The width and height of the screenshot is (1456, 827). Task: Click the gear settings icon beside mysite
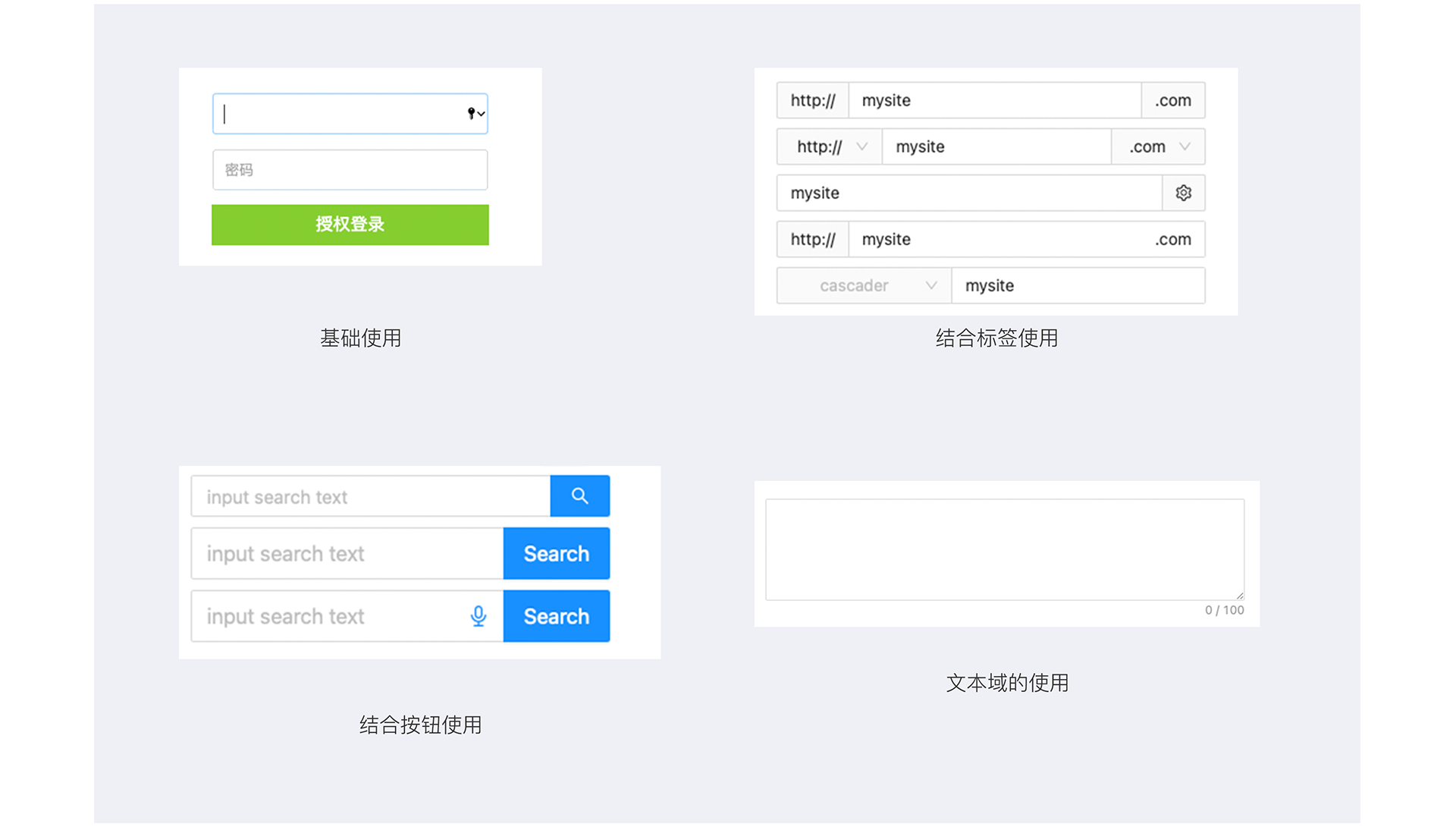(x=1183, y=193)
